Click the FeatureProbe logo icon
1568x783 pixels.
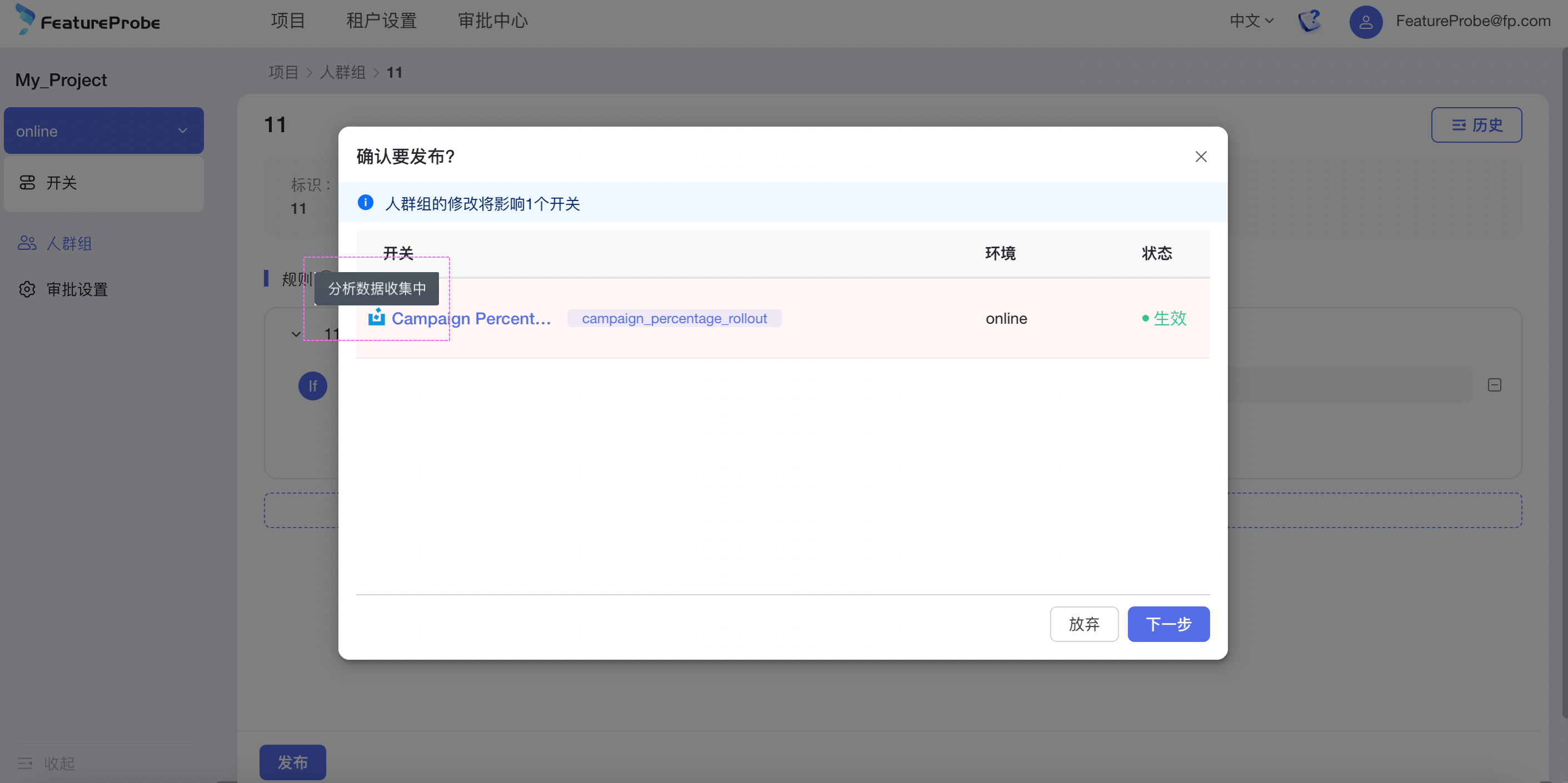pos(25,19)
